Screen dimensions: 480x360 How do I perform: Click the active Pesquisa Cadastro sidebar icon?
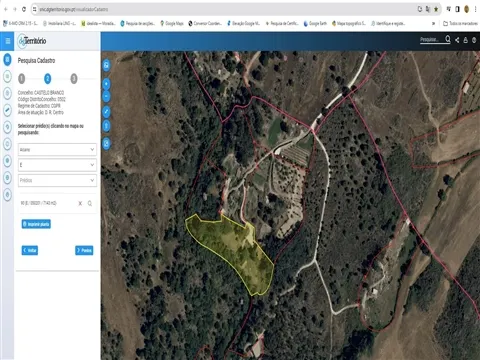click(x=7, y=60)
